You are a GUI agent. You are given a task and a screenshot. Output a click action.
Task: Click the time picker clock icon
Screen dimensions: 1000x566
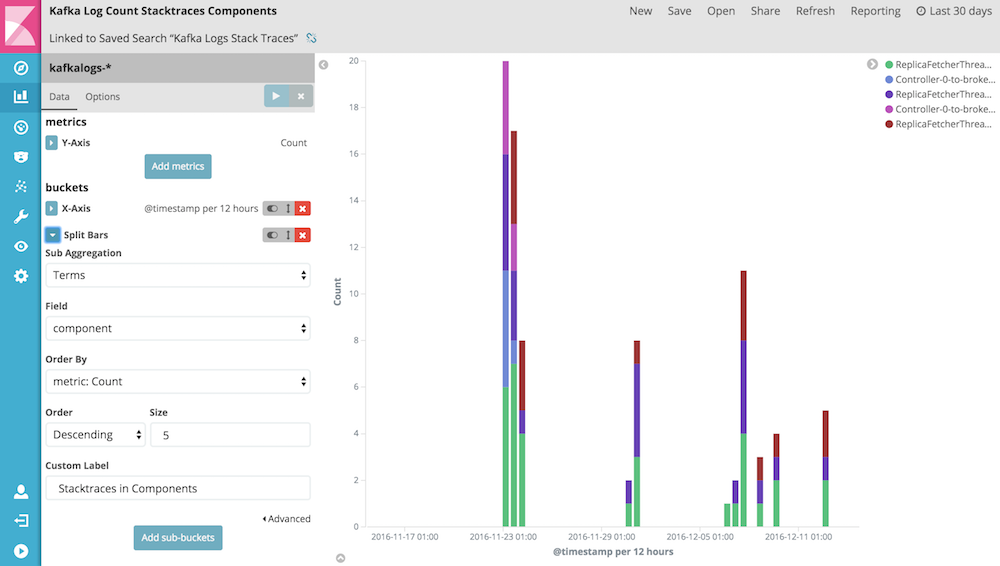[x=921, y=11]
